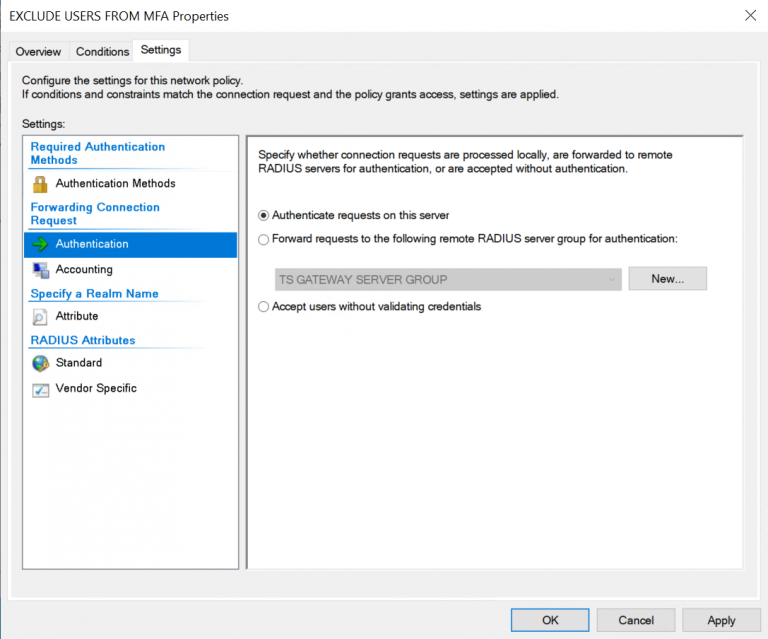Select the Attribute item label
The image size is (768, 639).
(x=77, y=316)
